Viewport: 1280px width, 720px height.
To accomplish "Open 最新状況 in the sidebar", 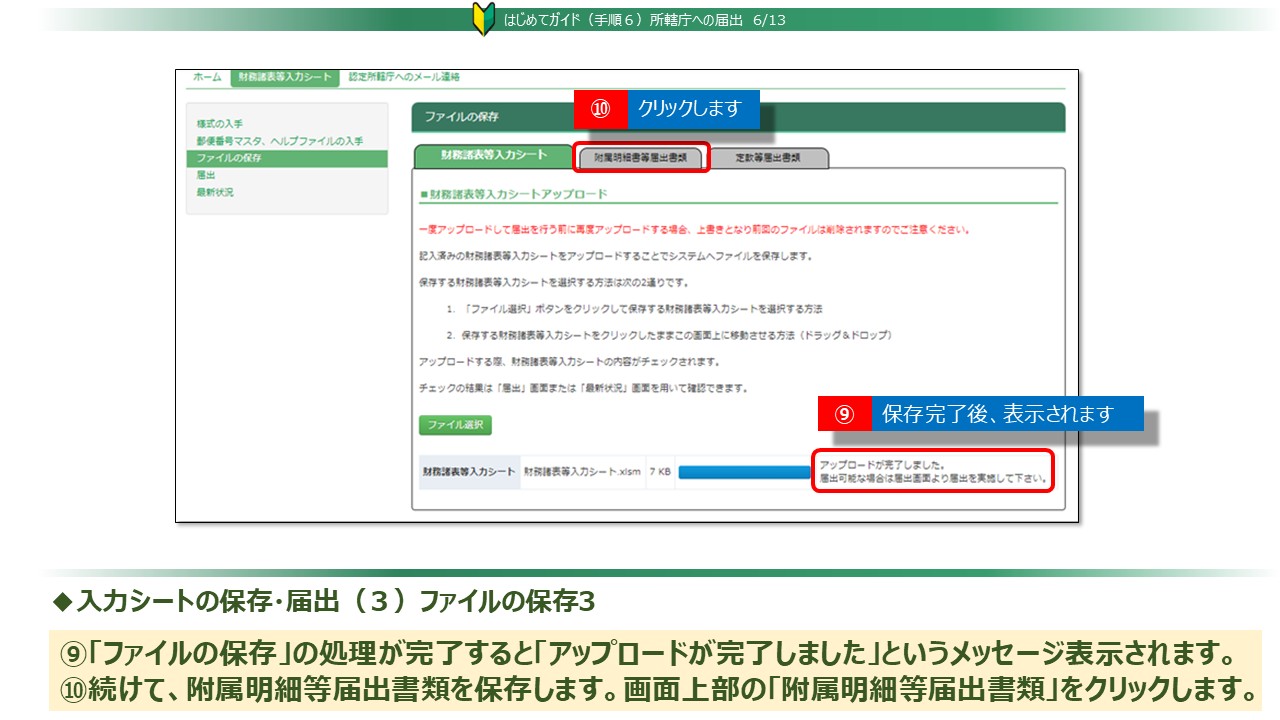I will point(215,192).
